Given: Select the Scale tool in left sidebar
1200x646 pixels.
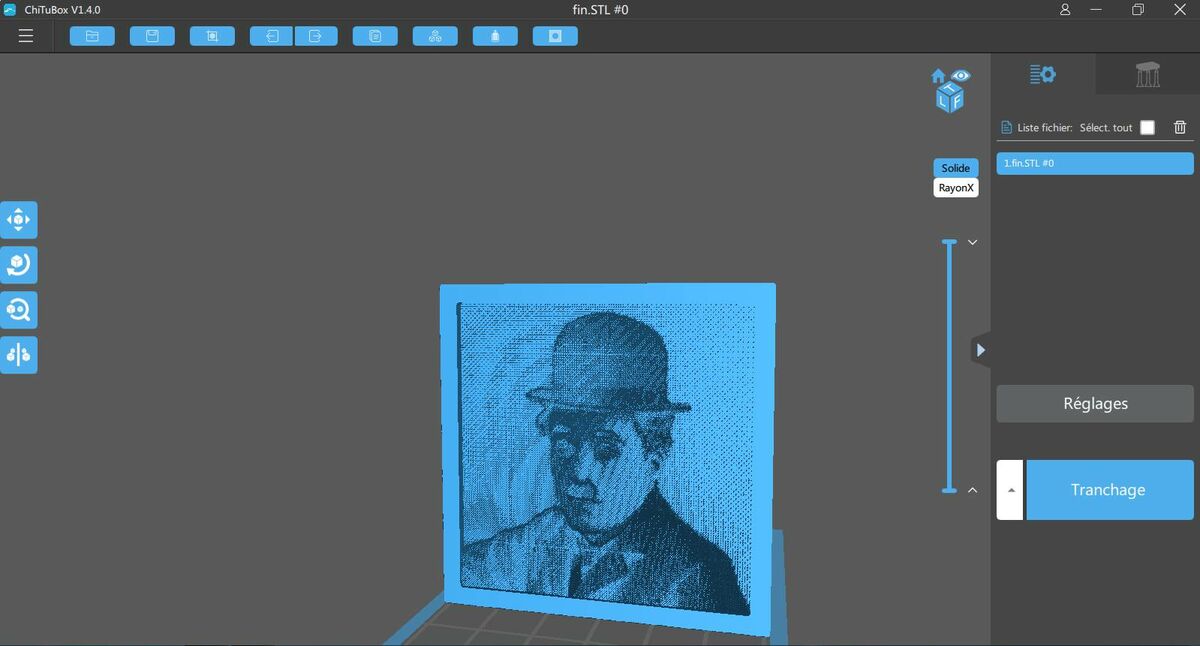Looking at the screenshot, I should pyautogui.click(x=19, y=310).
